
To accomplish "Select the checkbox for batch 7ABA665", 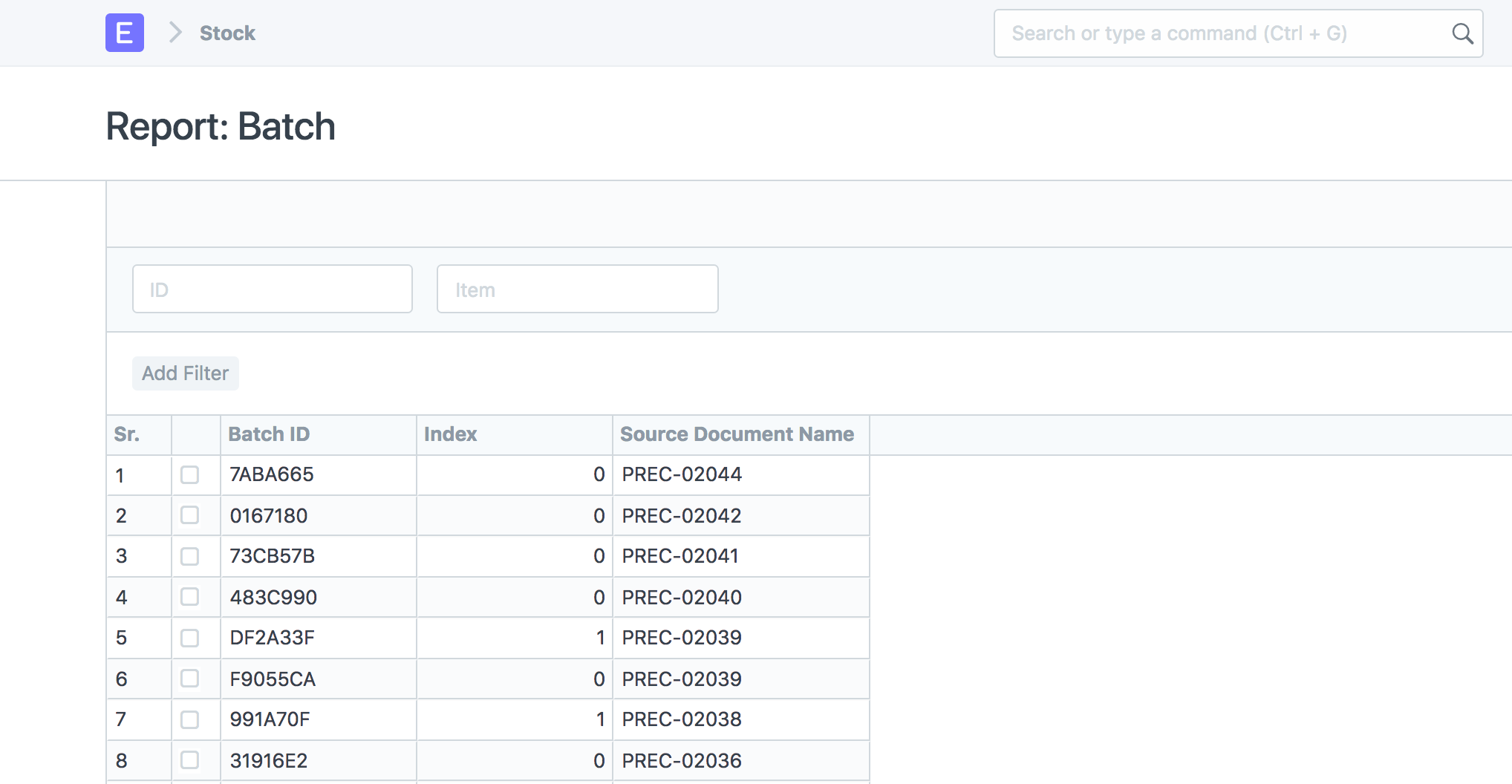I will [192, 475].
